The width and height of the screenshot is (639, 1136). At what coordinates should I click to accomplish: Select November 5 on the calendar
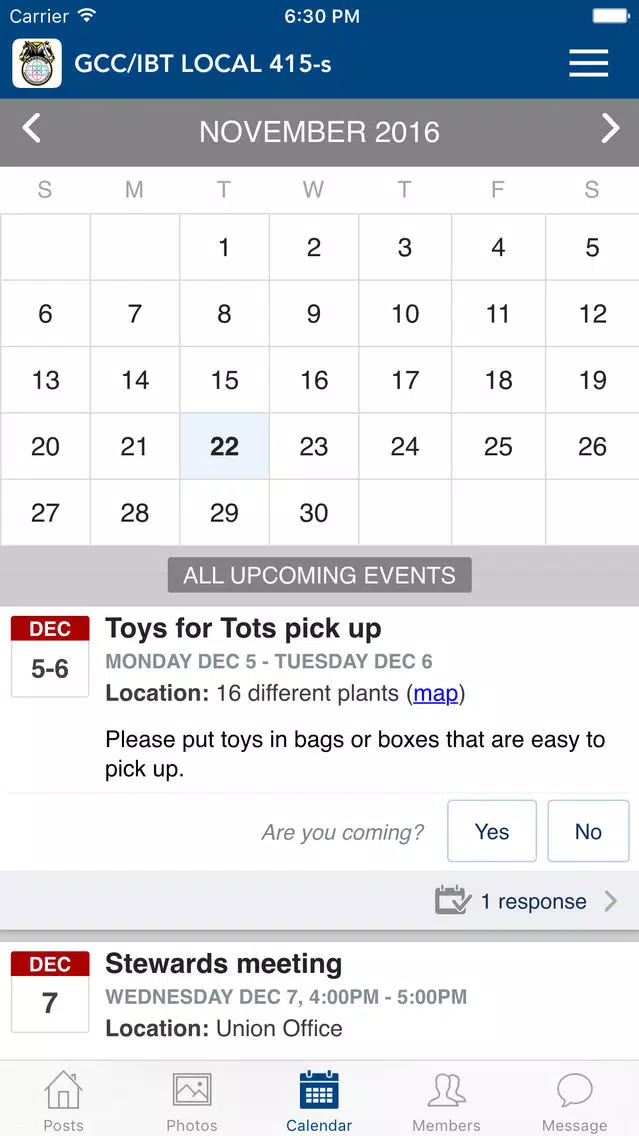click(592, 247)
